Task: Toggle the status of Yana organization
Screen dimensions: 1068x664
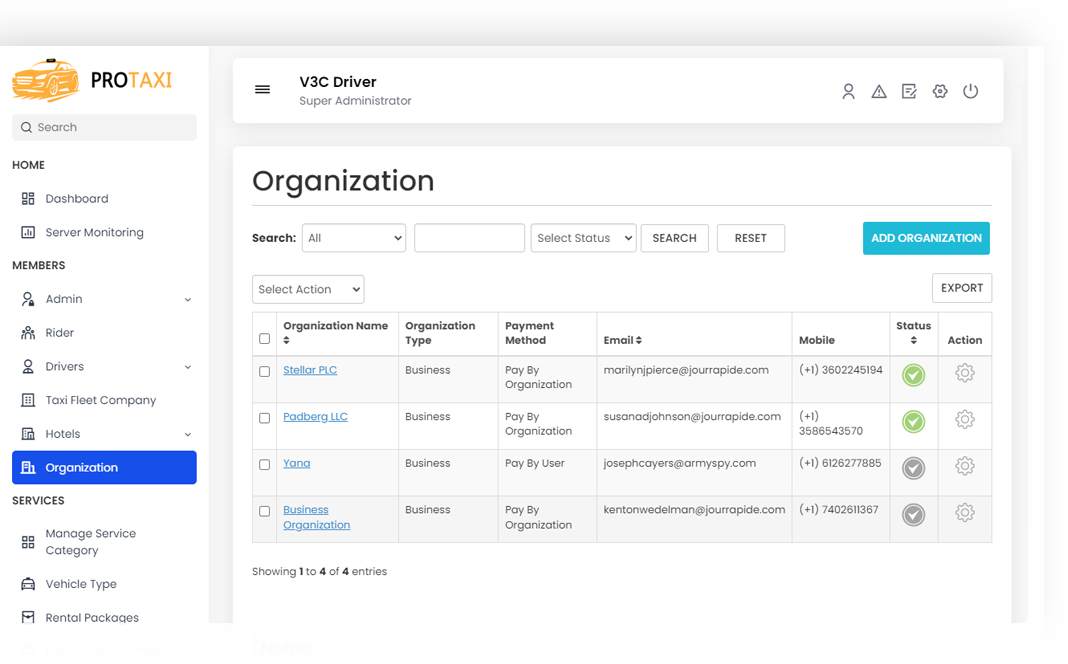Action: coord(913,467)
